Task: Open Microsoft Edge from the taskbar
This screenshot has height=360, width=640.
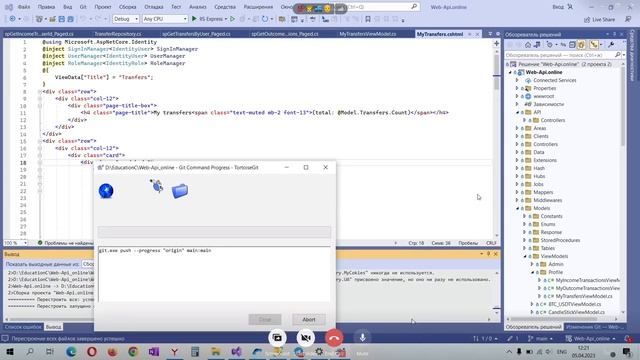Action: (x=71, y=351)
